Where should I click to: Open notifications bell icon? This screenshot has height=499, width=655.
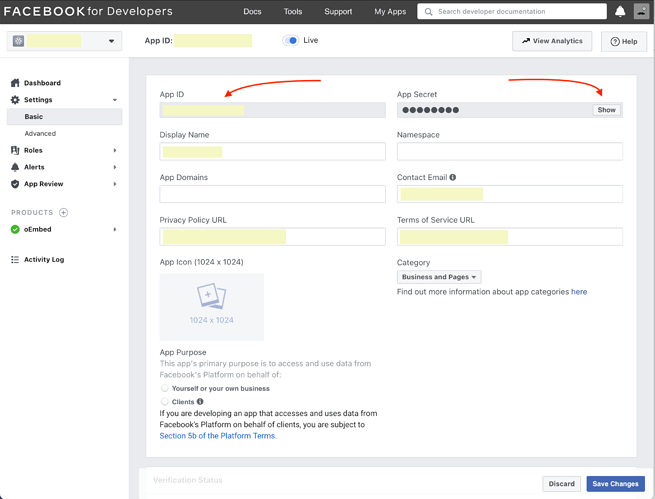tap(620, 12)
